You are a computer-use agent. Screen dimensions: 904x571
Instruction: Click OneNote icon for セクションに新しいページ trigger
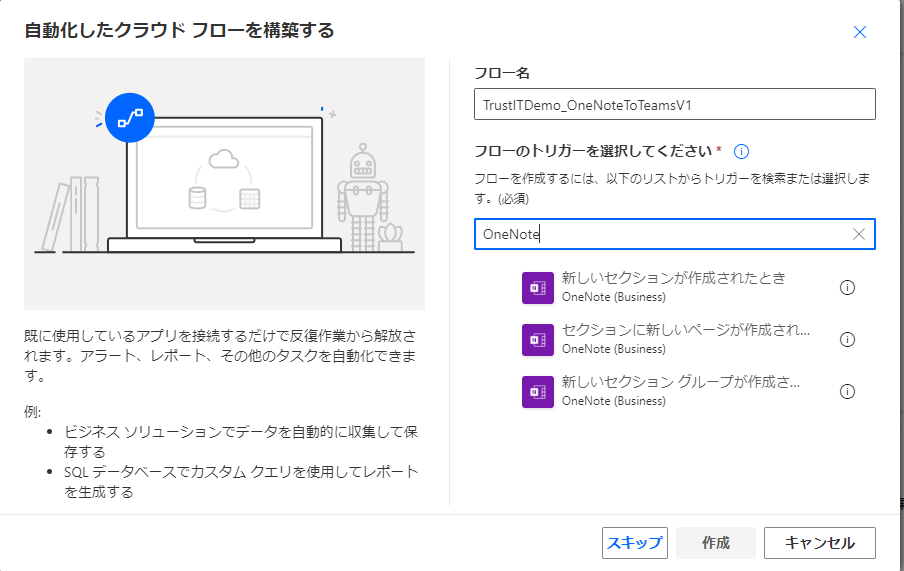(x=538, y=339)
